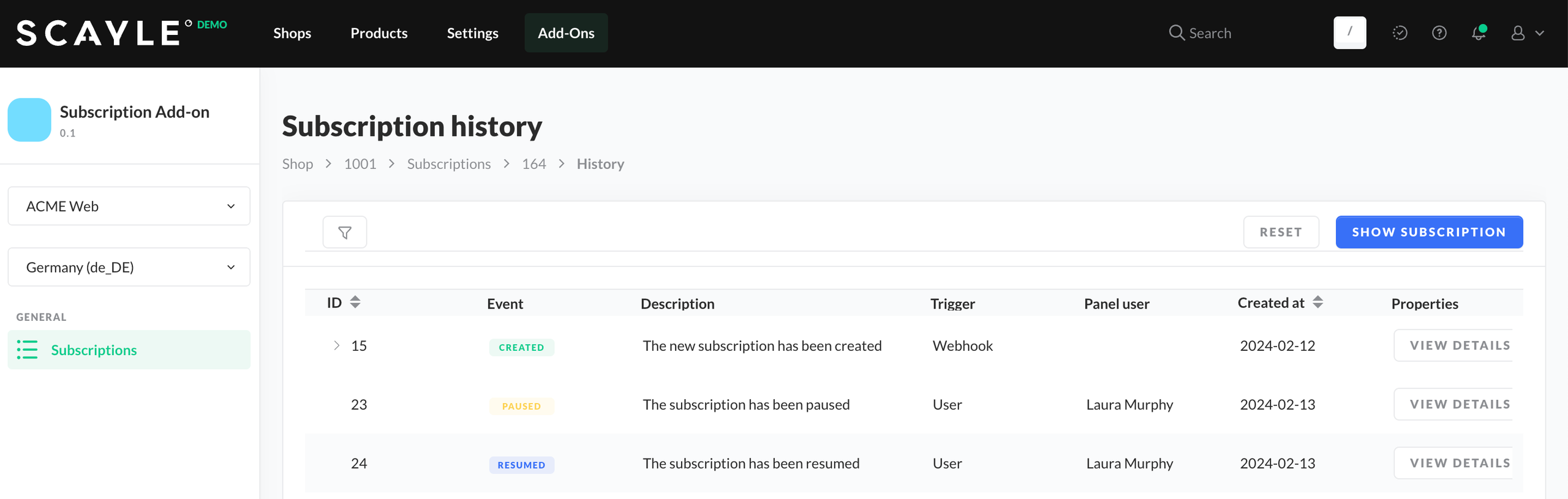
Task: Click the SCAYLE logo
Action: point(98,33)
